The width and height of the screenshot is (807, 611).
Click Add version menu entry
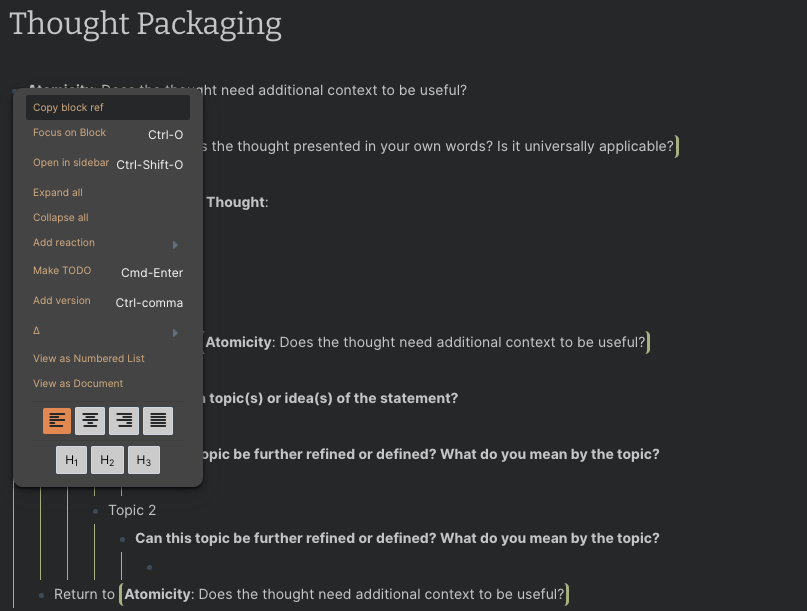coord(62,301)
